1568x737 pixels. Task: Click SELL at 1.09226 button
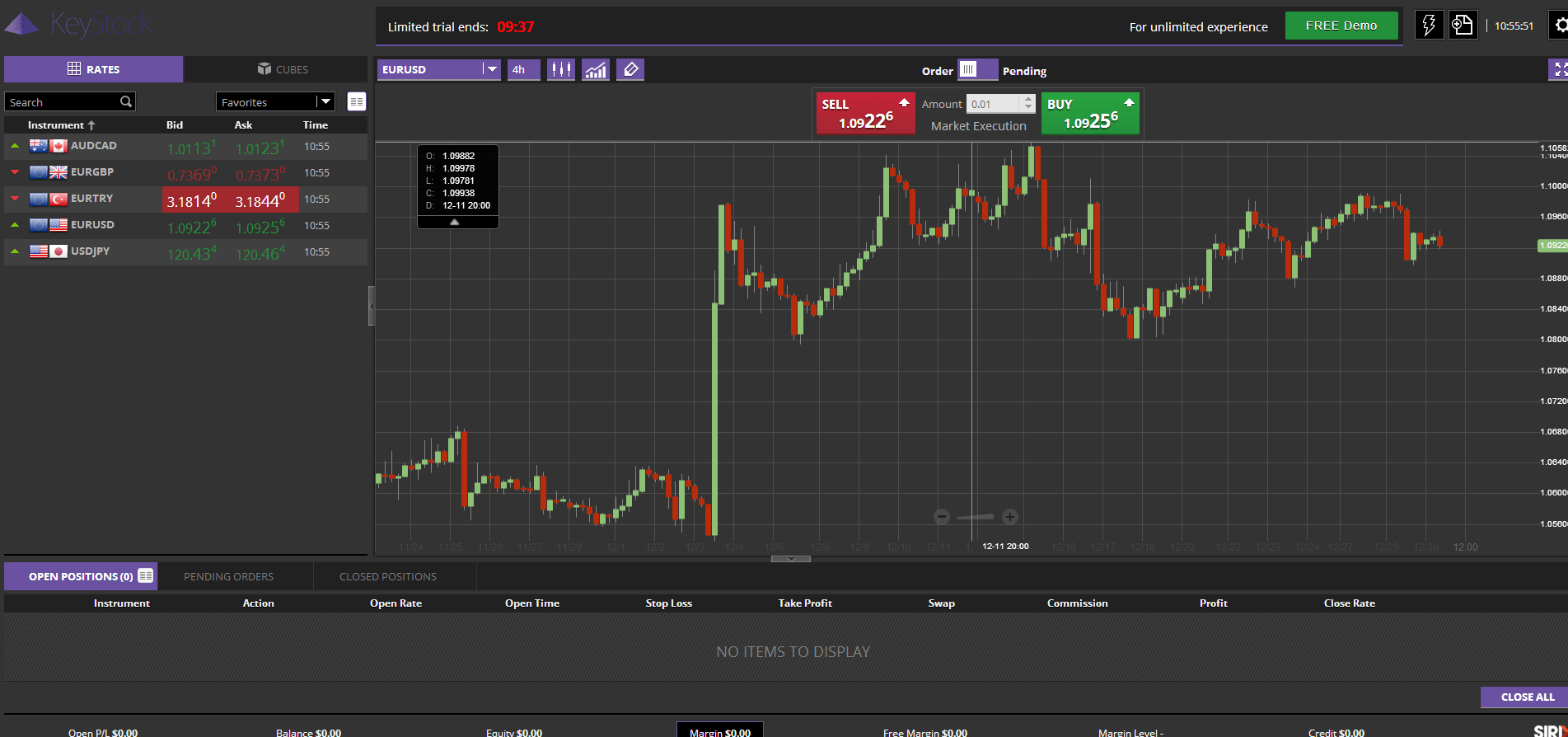coord(865,113)
